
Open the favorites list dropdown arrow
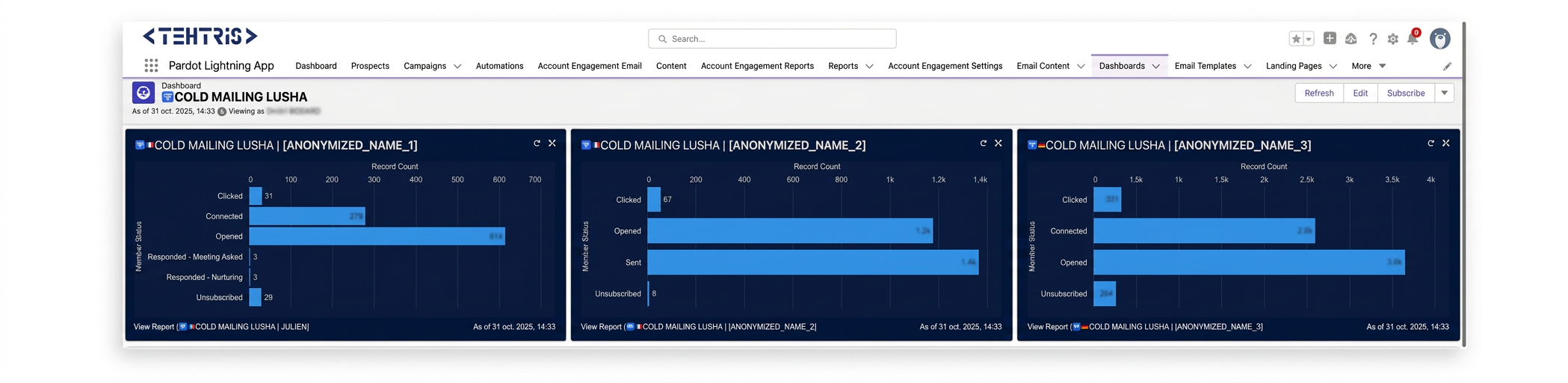tap(1309, 39)
